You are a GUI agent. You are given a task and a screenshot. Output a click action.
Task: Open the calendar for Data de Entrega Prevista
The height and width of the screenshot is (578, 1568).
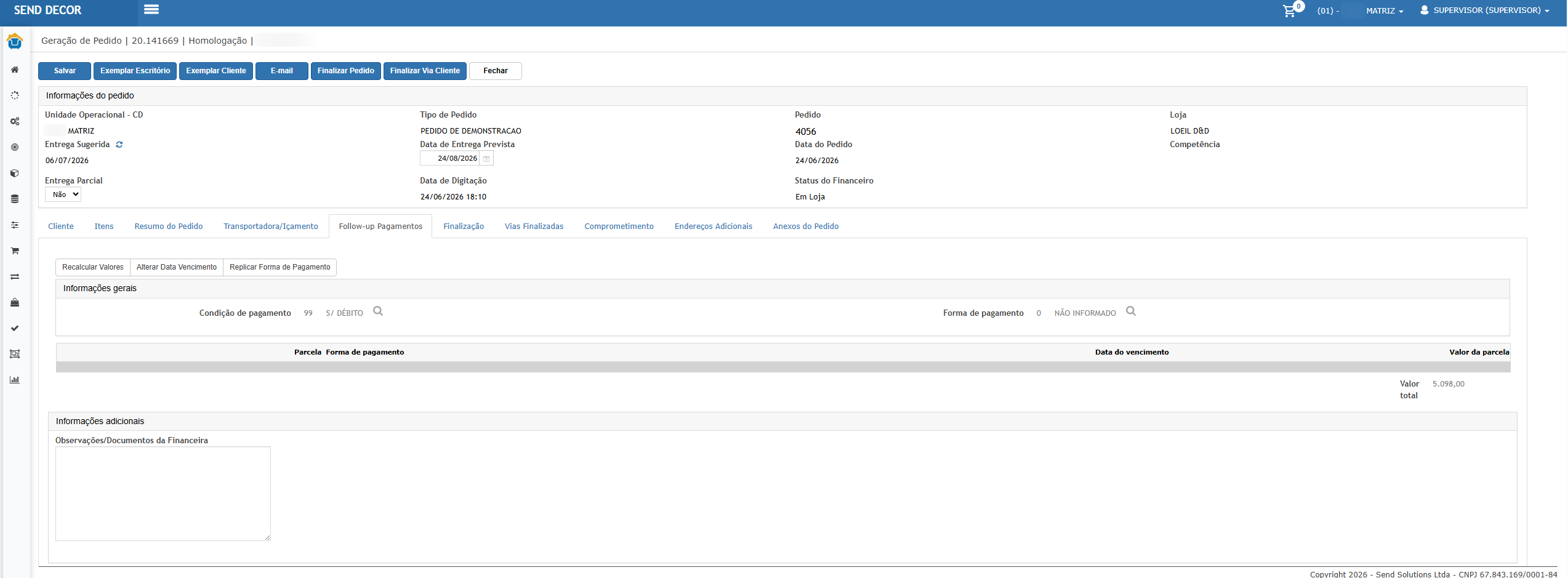coord(486,159)
